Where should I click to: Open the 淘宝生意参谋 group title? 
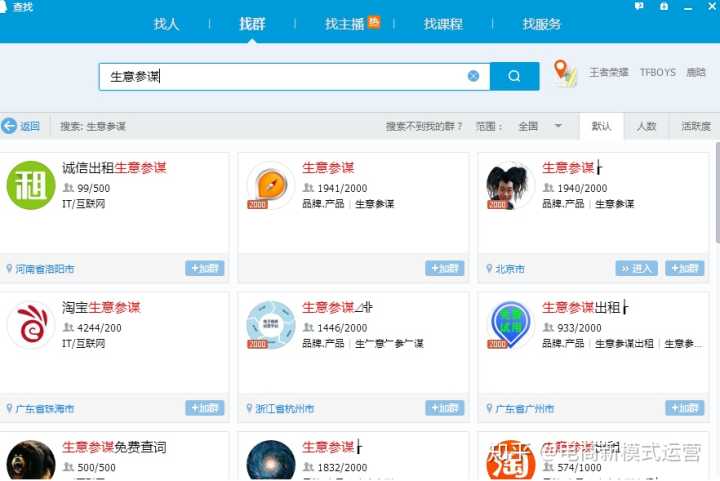pos(101,308)
